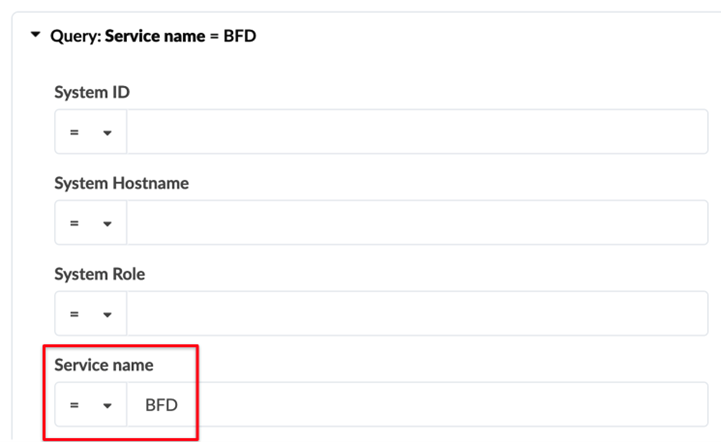Click into the System Hostname input

(x=417, y=223)
